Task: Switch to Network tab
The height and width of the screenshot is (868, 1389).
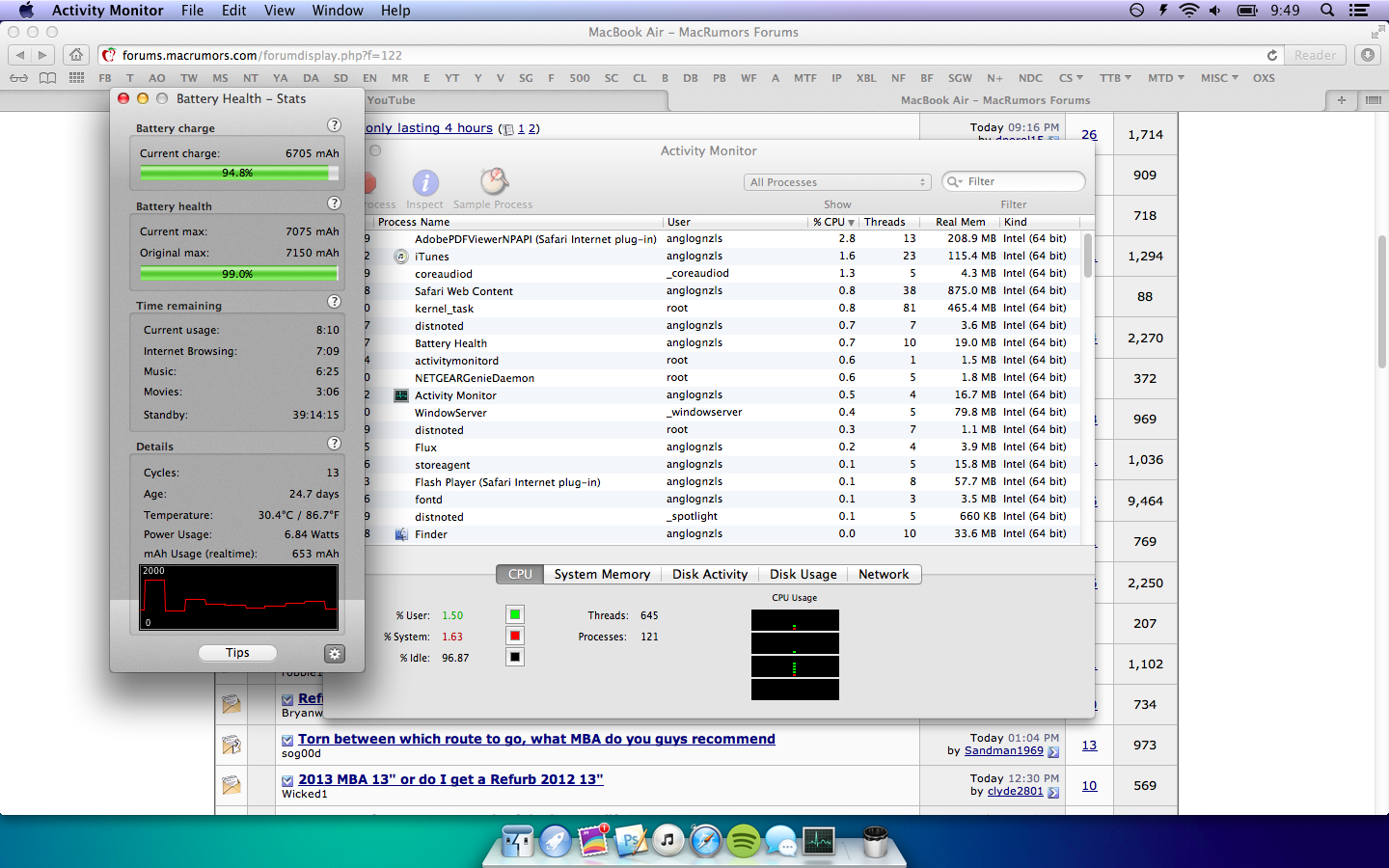Action: pos(884,574)
